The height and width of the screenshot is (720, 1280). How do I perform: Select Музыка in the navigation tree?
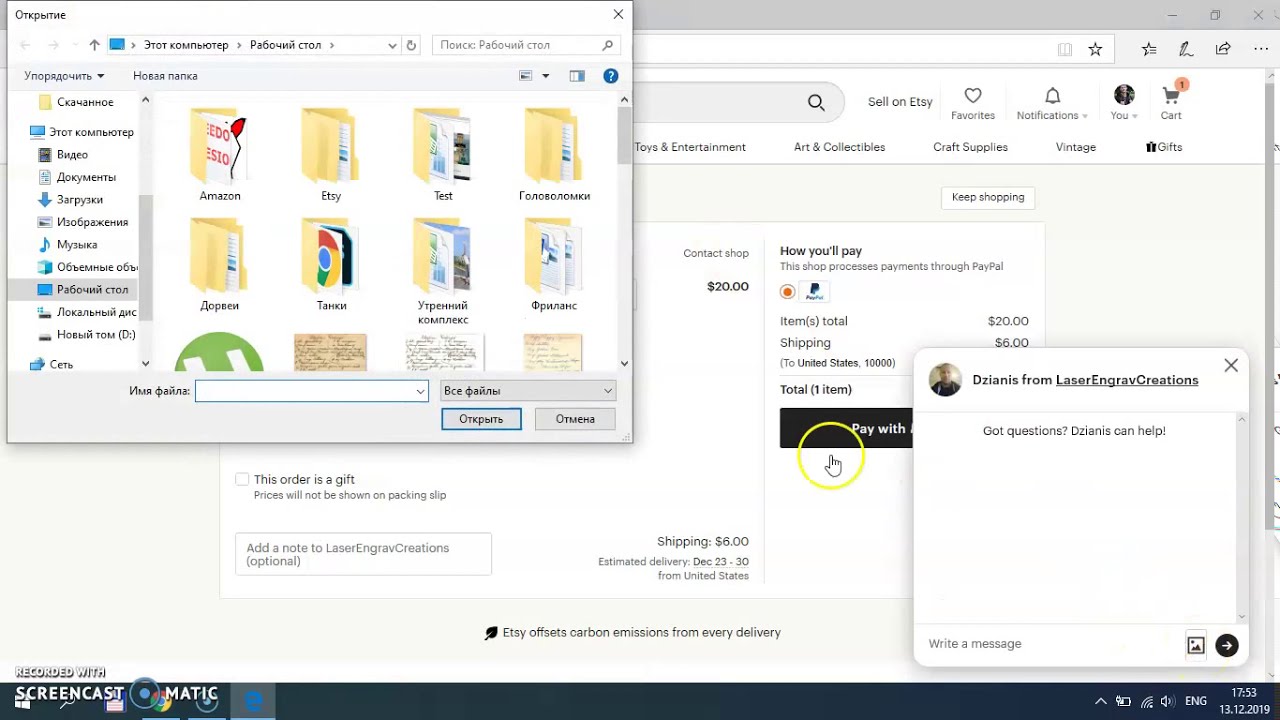click(77, 245)
